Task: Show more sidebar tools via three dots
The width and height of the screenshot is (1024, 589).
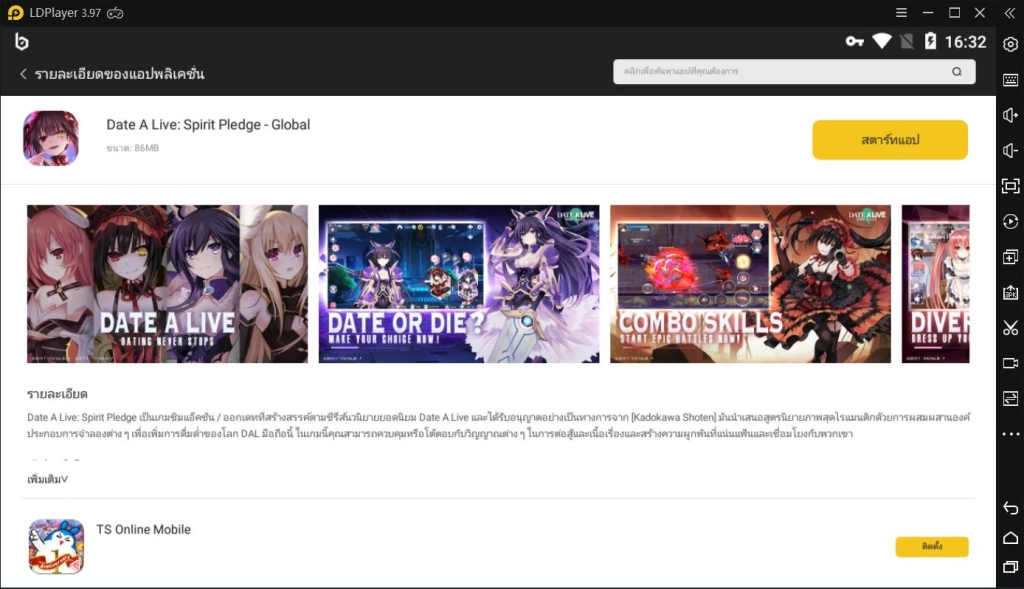Action: click(1010, 434)
